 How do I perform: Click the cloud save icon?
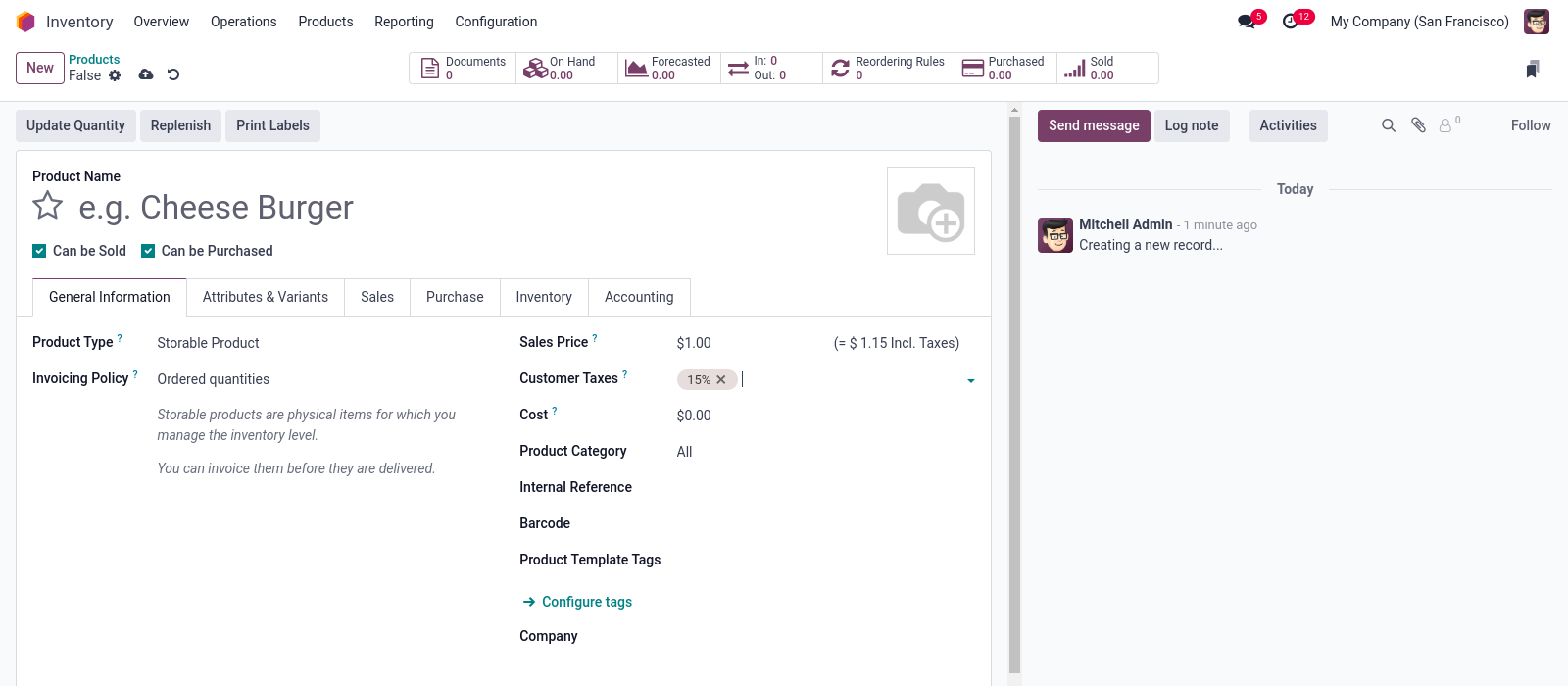[146, 74]
